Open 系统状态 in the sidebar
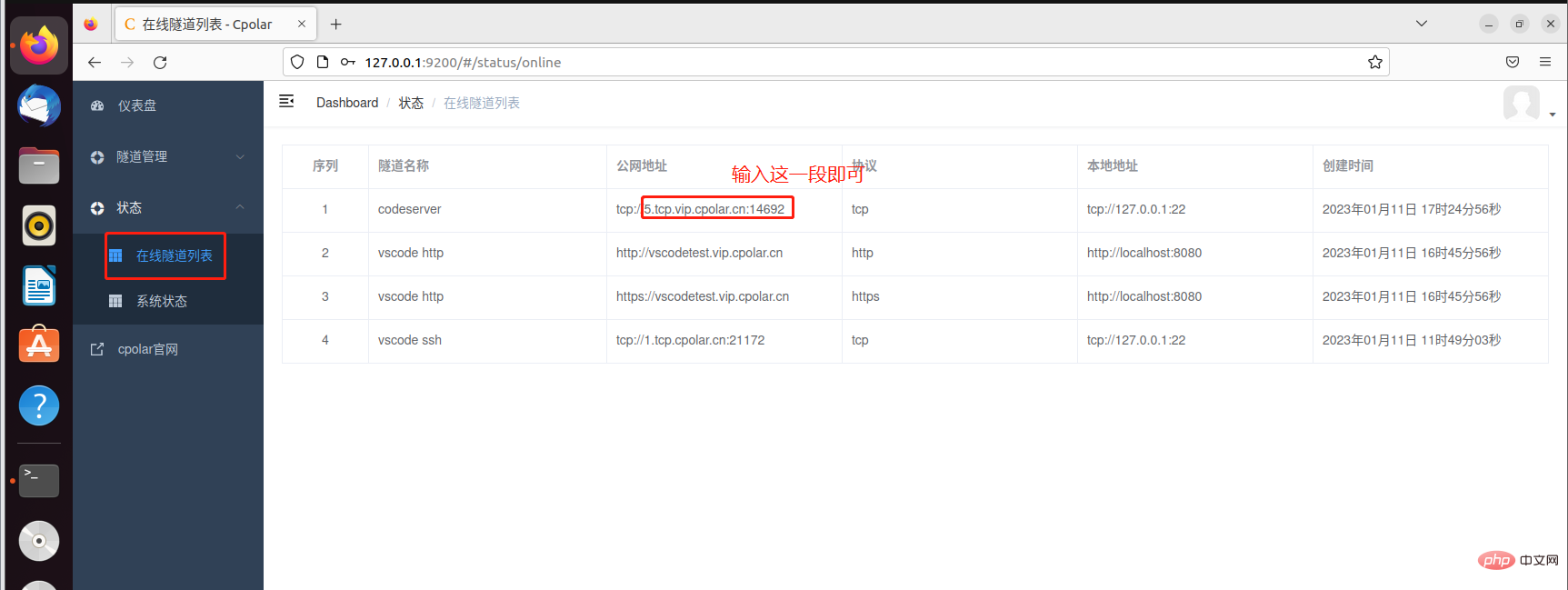This screenshot has width=1568, height=590. tap(162, 301)
